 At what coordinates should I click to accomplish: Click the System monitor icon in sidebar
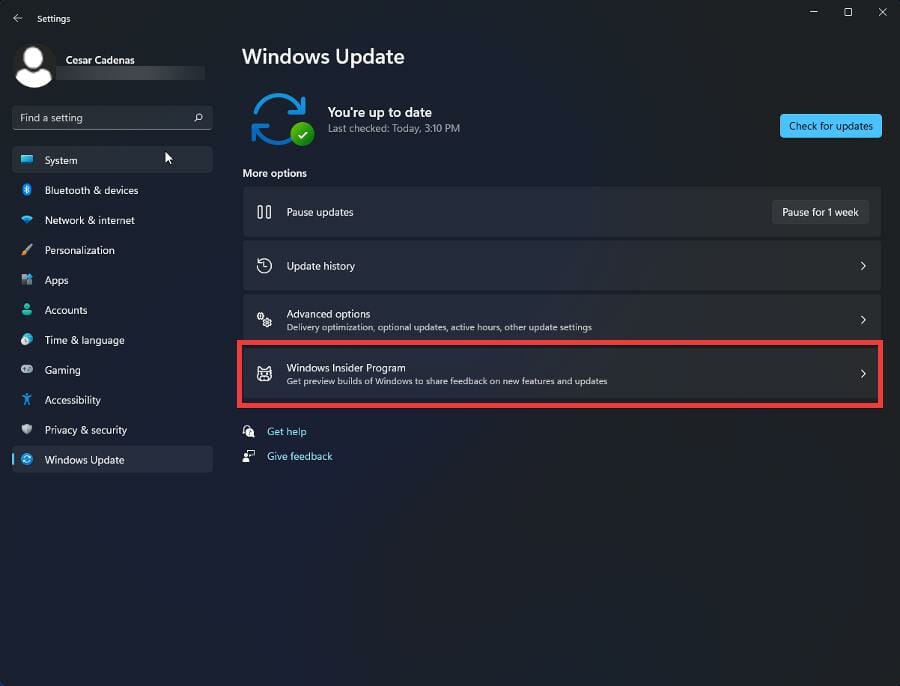click(x=27, y=160)
